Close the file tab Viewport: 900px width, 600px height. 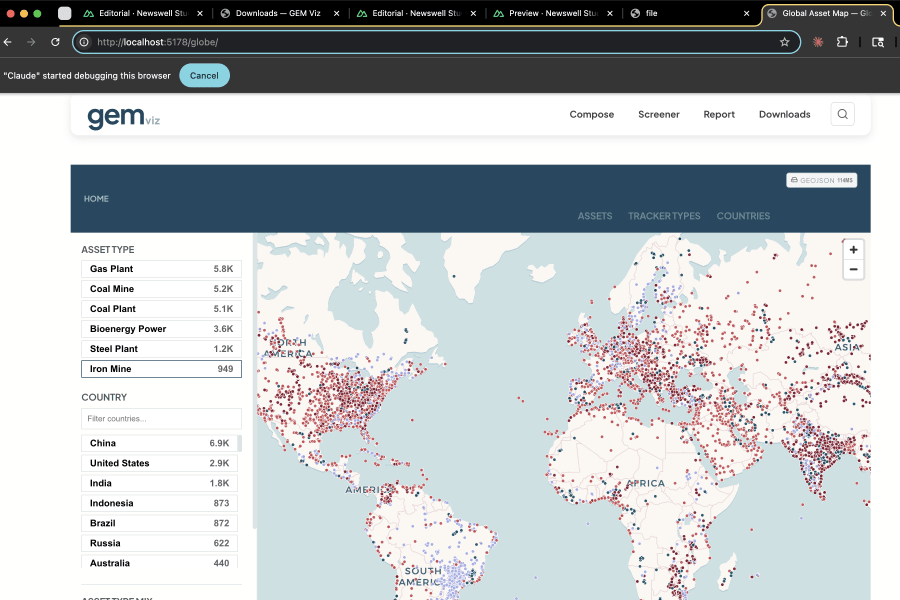[746, 13]
